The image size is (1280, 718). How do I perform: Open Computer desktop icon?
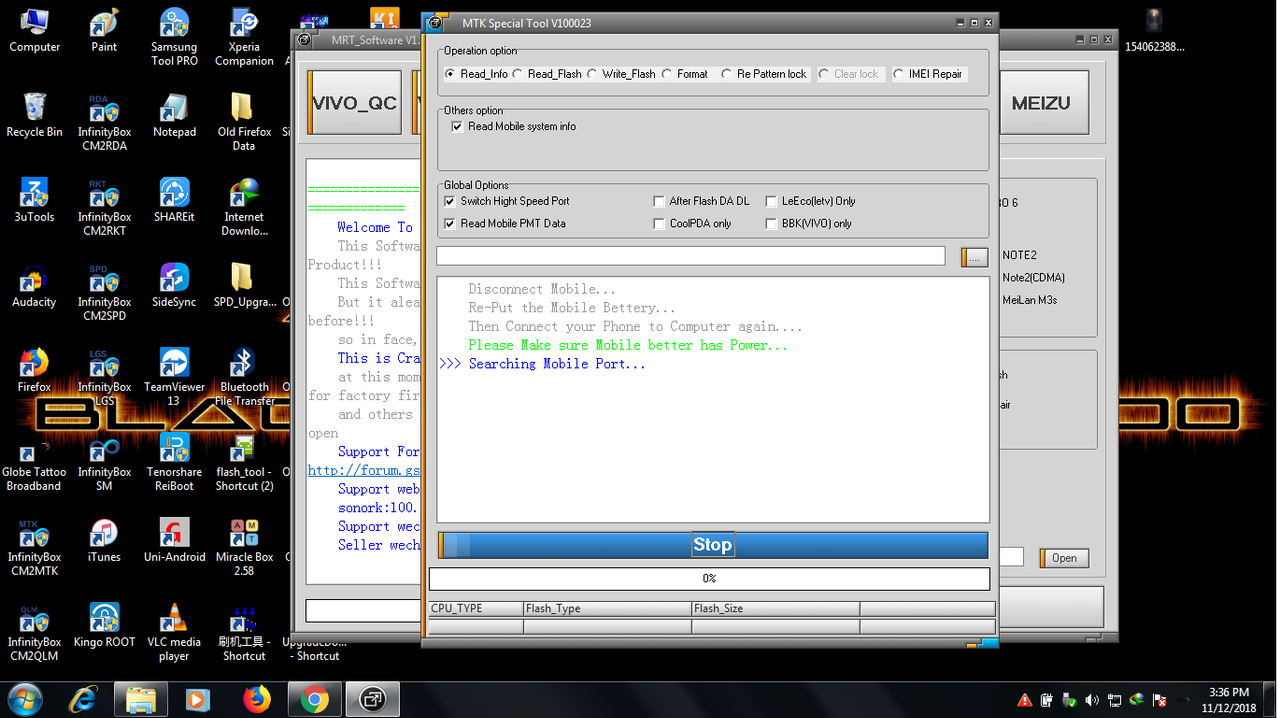tap(35, 31)
